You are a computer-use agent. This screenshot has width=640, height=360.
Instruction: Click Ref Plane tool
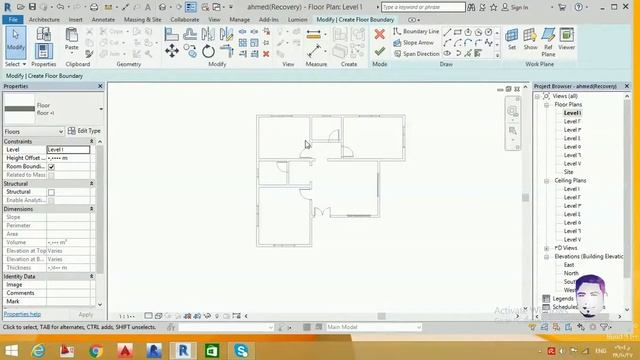548,42
